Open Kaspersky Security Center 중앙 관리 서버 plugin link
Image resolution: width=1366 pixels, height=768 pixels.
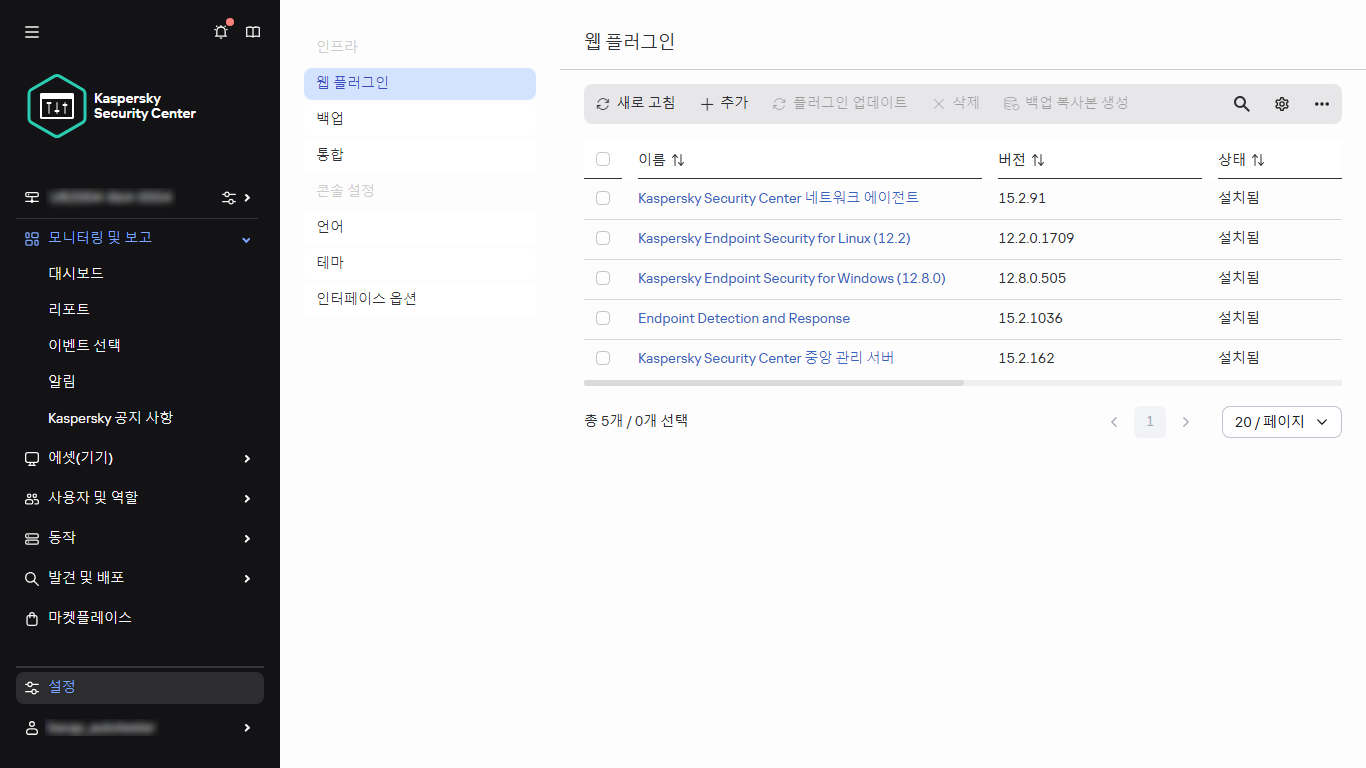point(765,358)
